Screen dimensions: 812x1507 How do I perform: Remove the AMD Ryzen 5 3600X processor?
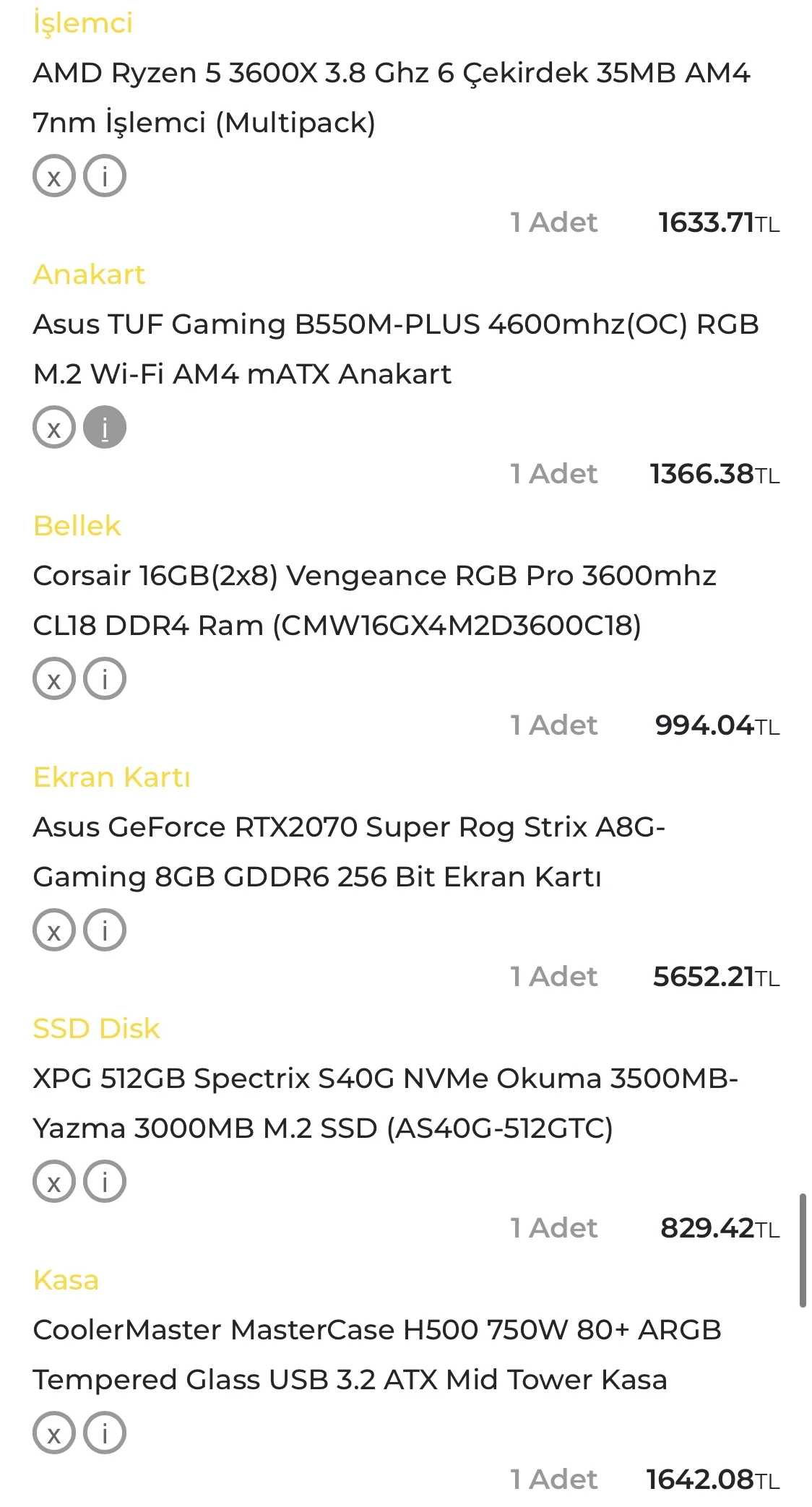tap(53, 176)
